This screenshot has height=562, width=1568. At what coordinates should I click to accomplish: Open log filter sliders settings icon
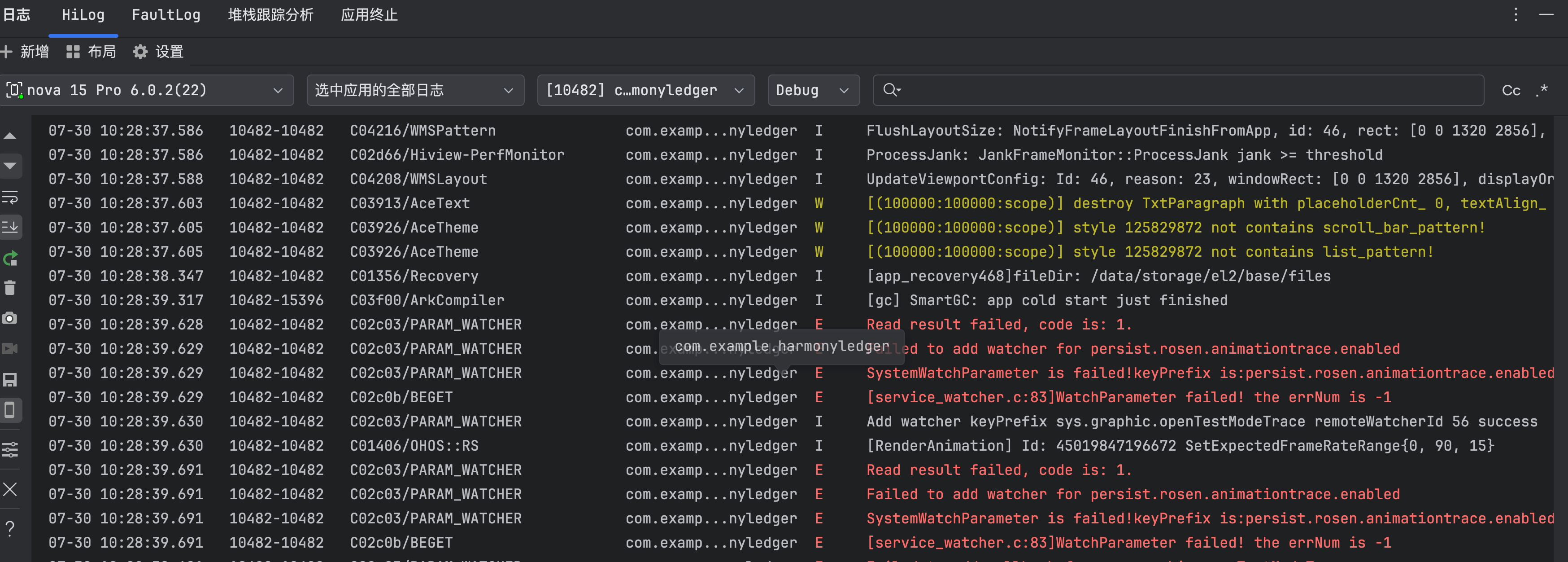[x=10, y=449]
